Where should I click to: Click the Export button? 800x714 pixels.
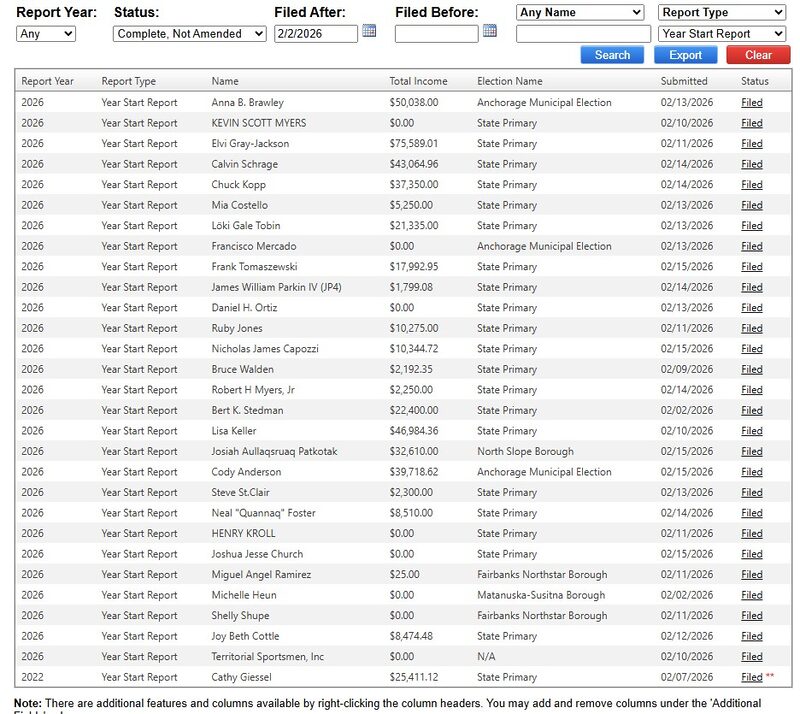point(685,55)
